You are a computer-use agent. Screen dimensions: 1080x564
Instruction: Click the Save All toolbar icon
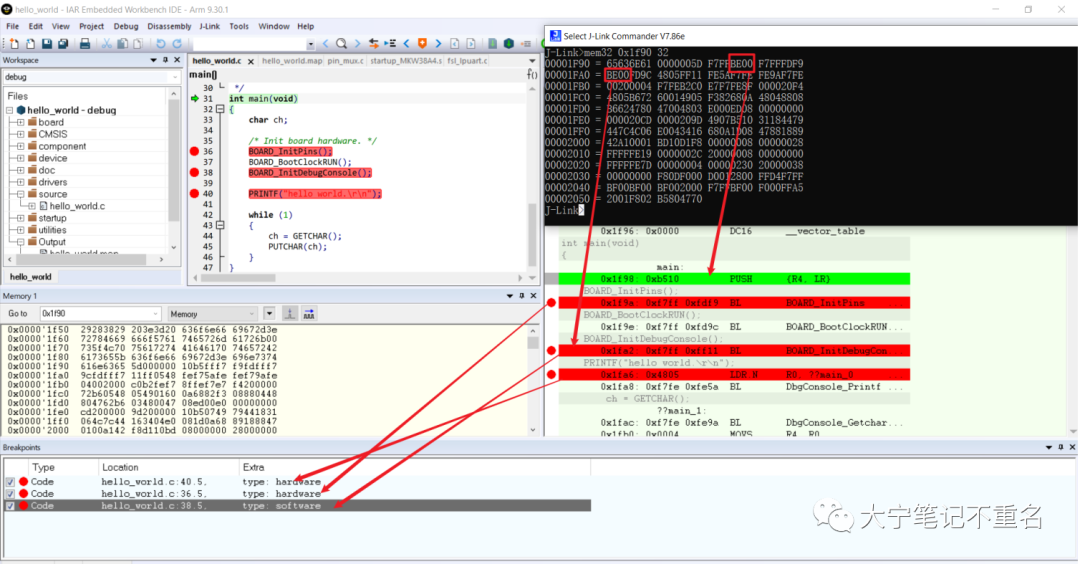point(63,43)
